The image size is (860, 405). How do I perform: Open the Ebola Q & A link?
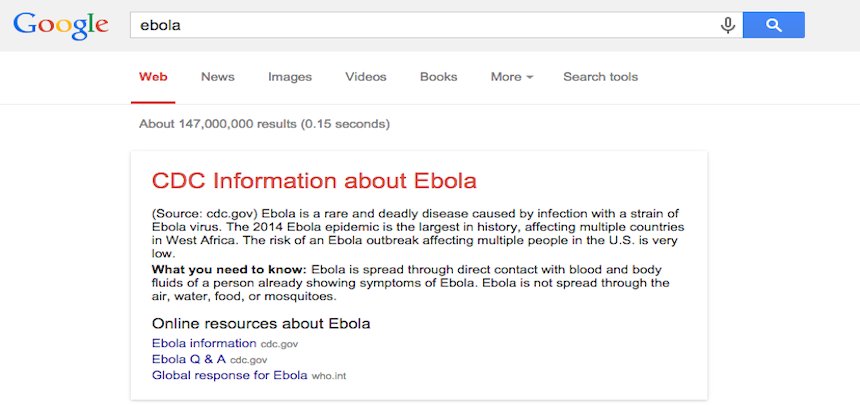click(x=189, y=359)
